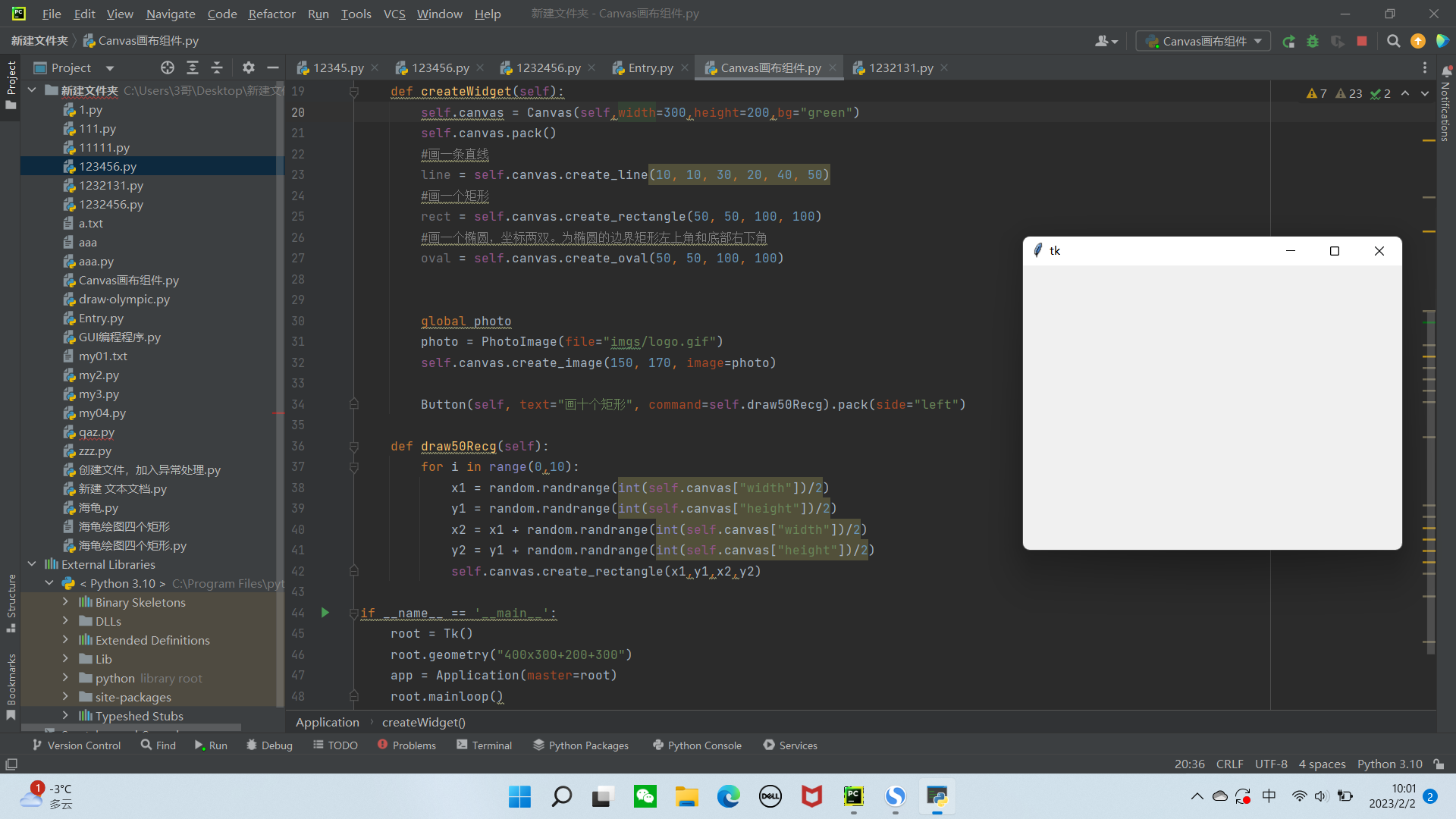
Task: Click the Debug bug icon in toolbar
Action: pyautogui.click(x=1313, y=42)
